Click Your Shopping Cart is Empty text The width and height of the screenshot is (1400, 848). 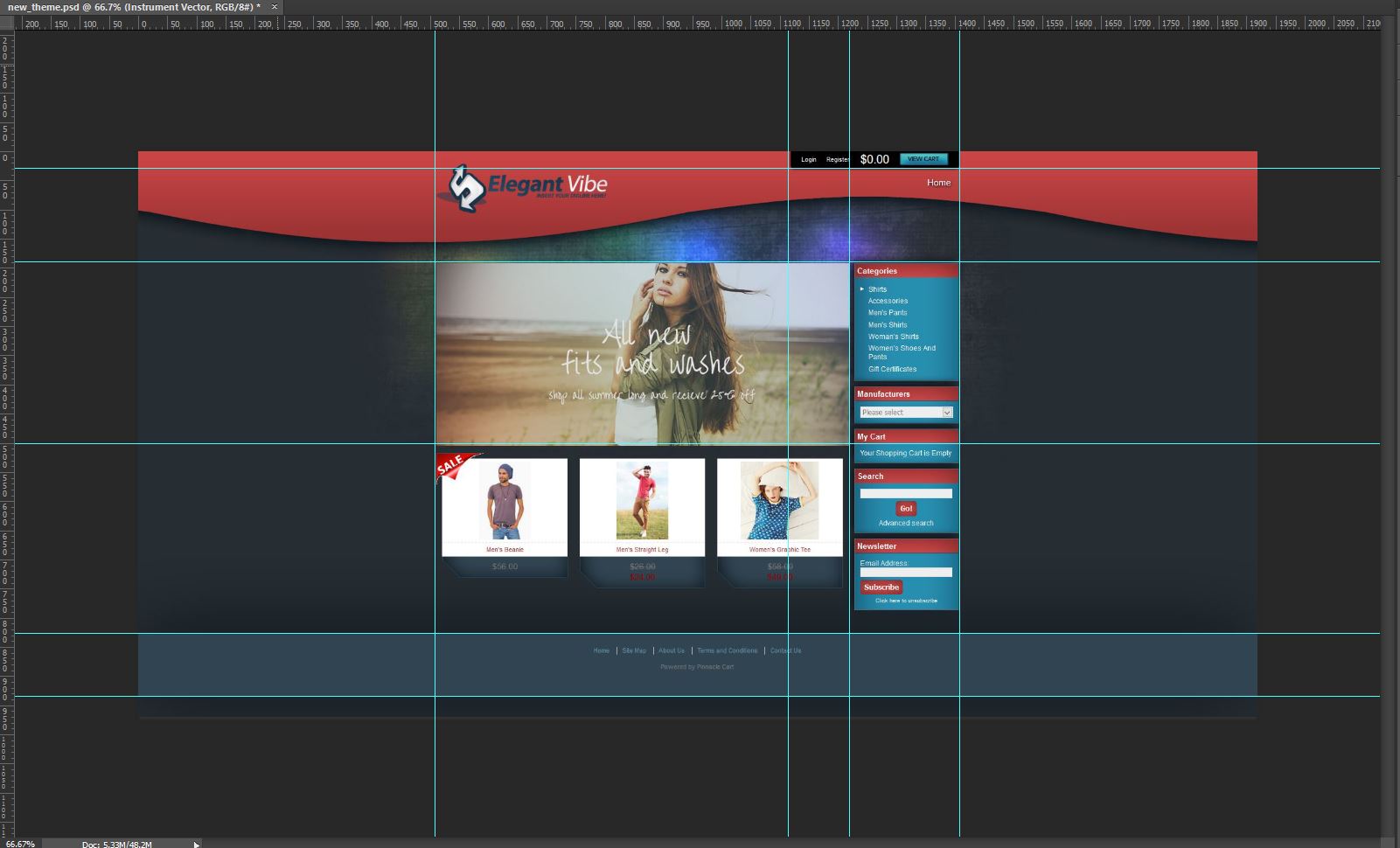905,453
